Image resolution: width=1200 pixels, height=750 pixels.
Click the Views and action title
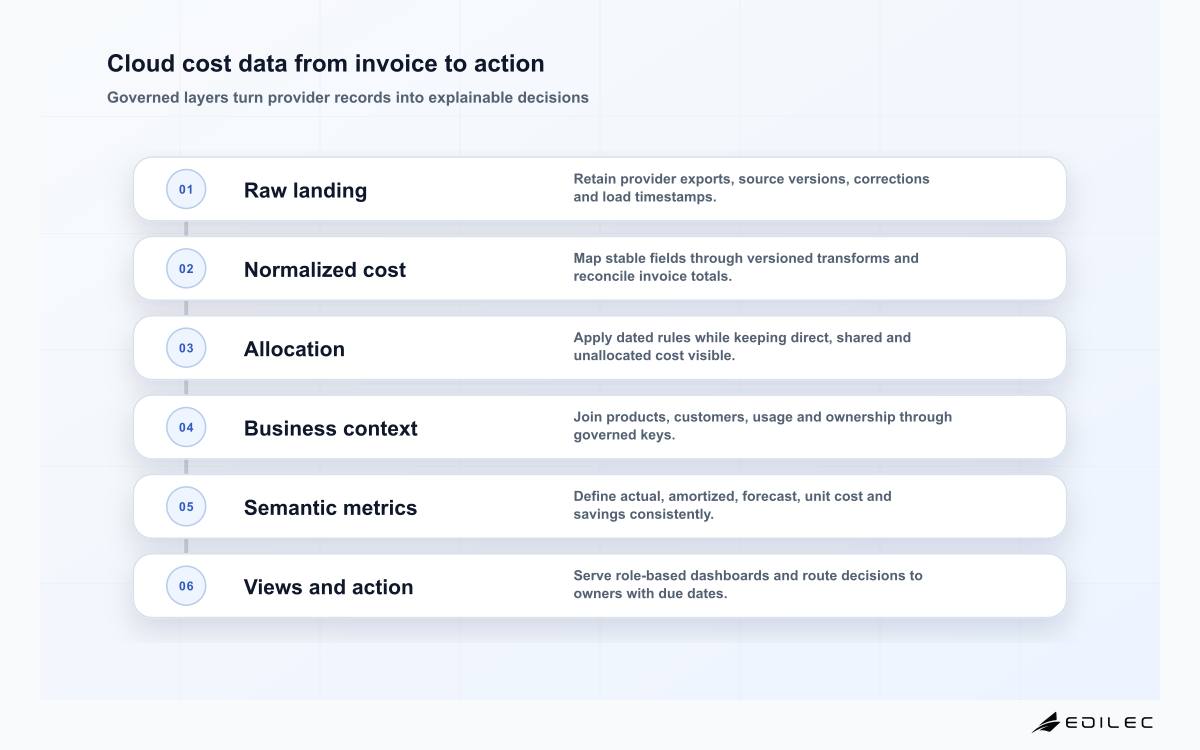pos(328,587)
